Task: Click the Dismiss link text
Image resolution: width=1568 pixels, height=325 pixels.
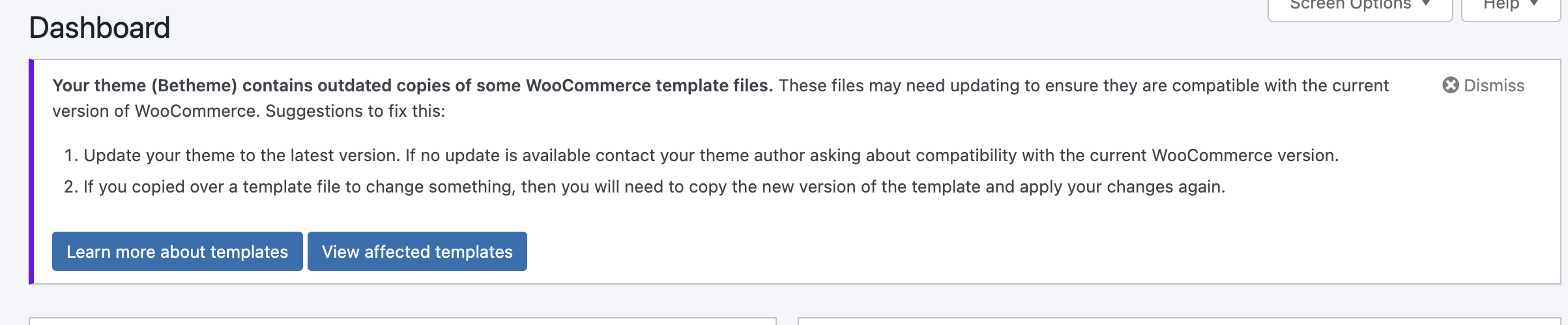Action: tap(1494, 85)
